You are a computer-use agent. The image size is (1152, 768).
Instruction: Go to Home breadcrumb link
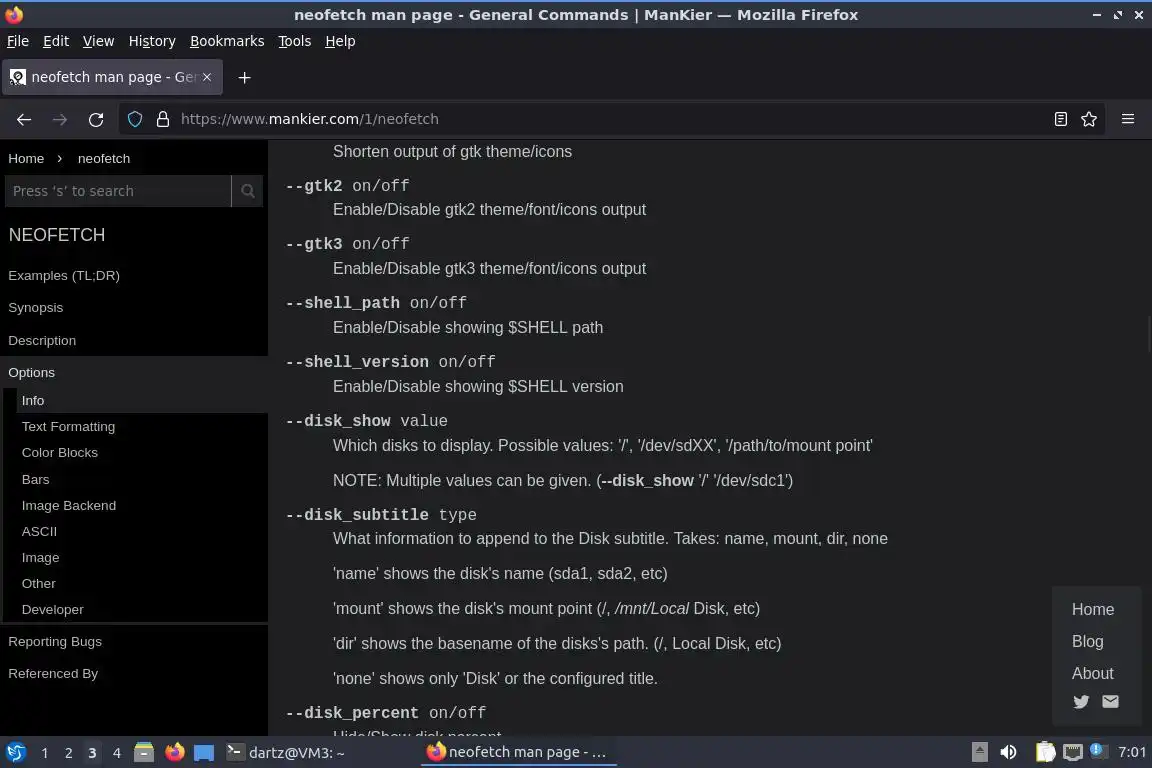(26, 159)
